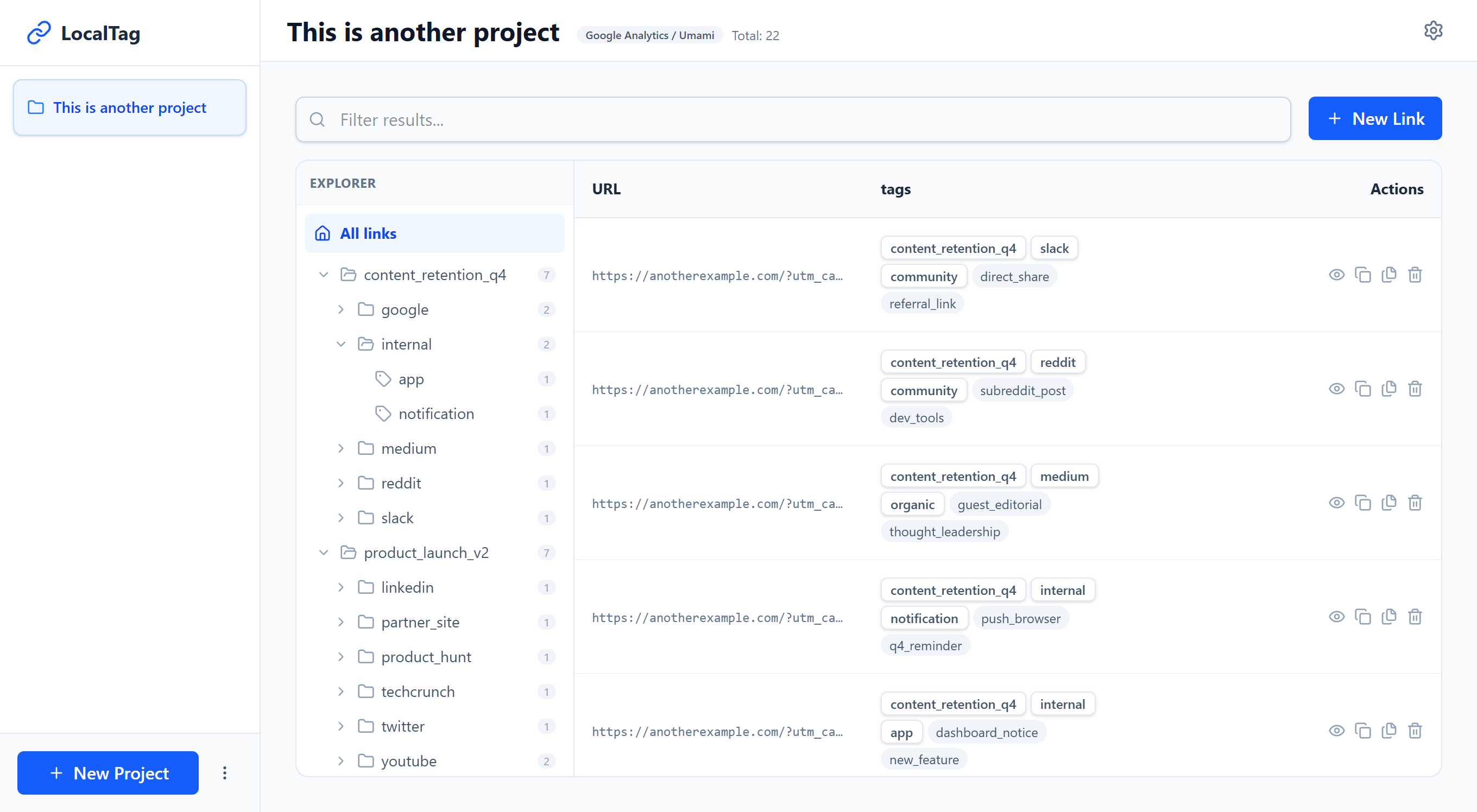
Task: Open the techcrunch folder
Action: click(434, 692)
